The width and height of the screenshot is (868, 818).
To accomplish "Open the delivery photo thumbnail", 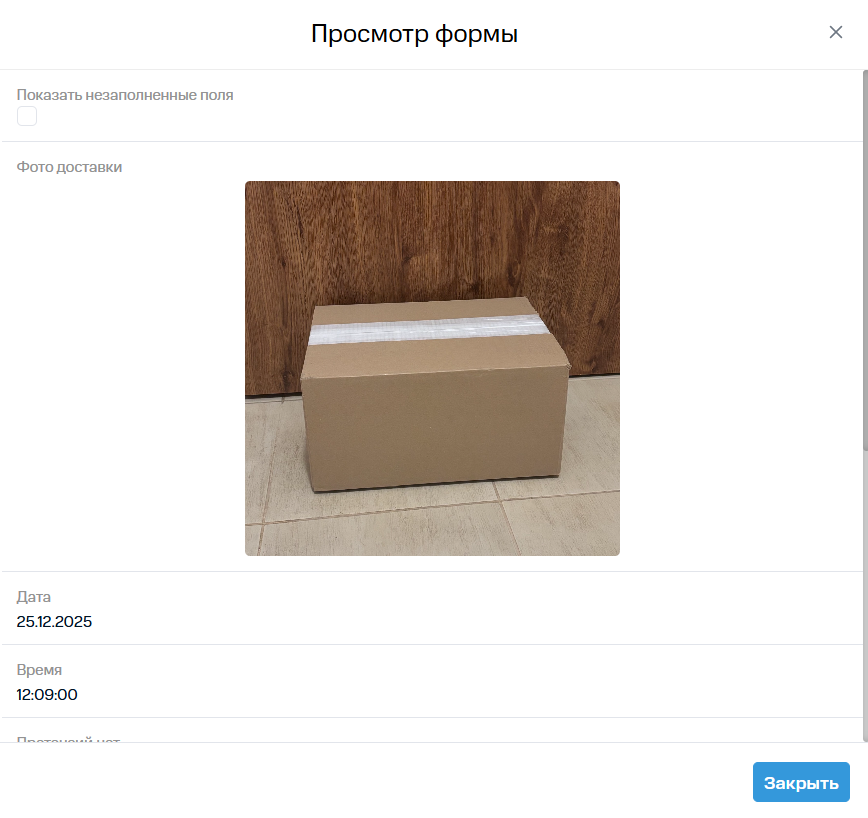I will tap(432, 368).
